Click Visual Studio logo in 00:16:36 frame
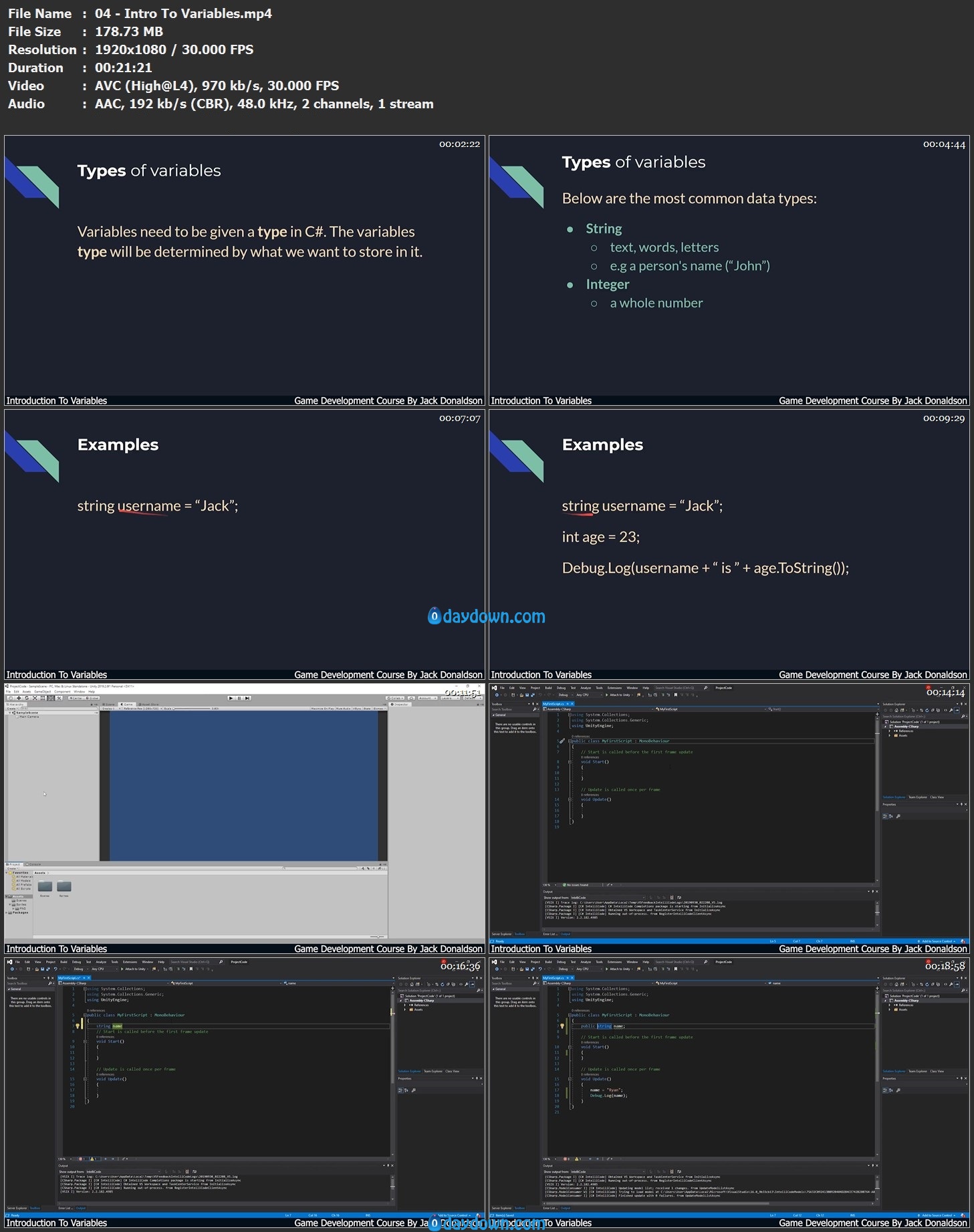The width and height of the screenshot is (974, 1232). [9, 962]
